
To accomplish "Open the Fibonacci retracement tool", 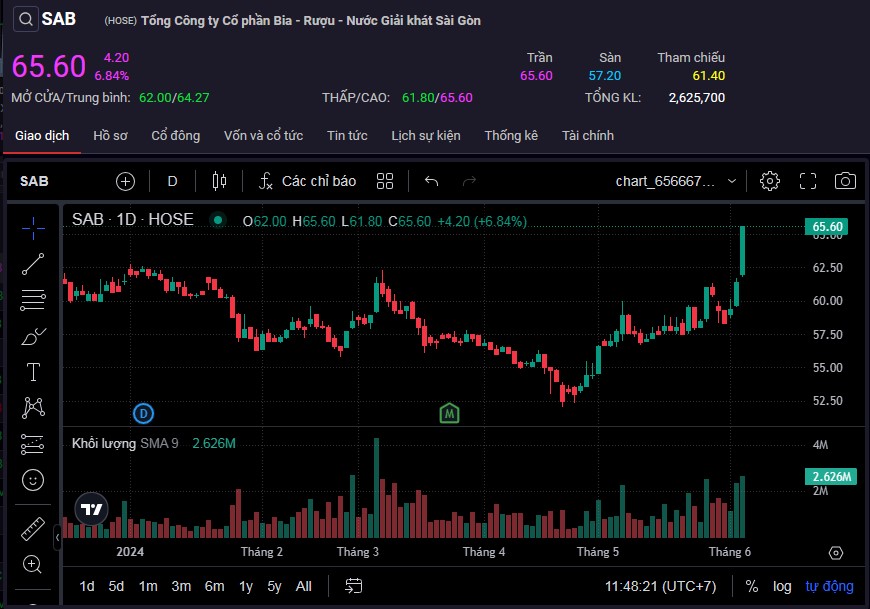I will point(33,299).
